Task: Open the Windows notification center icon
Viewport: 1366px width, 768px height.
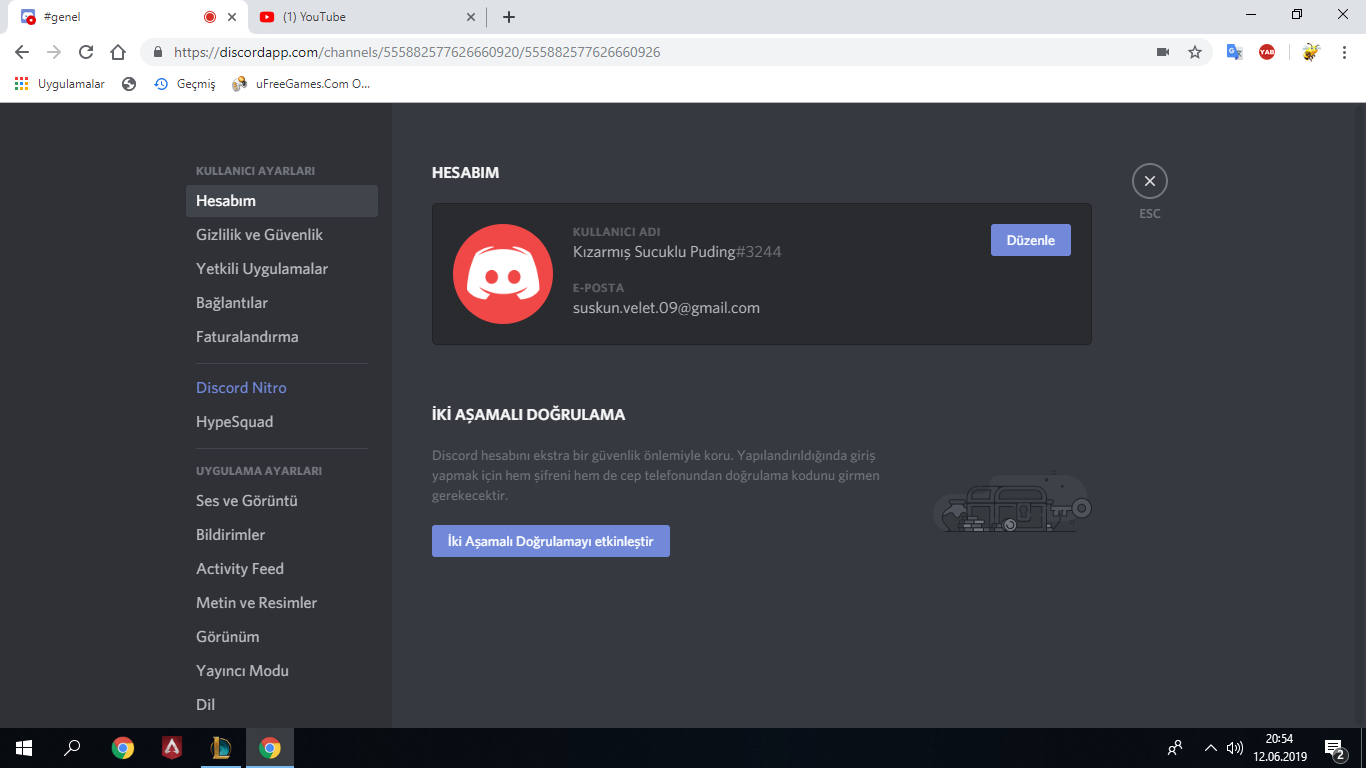Action: tap(1334, 748)
